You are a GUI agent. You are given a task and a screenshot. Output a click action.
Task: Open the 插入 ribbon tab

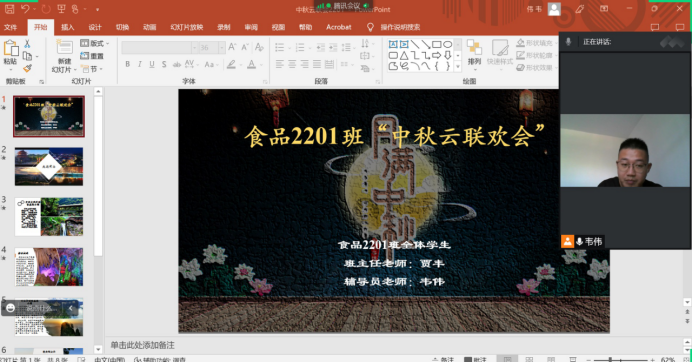pyautogui.click(x=67, y=27)
